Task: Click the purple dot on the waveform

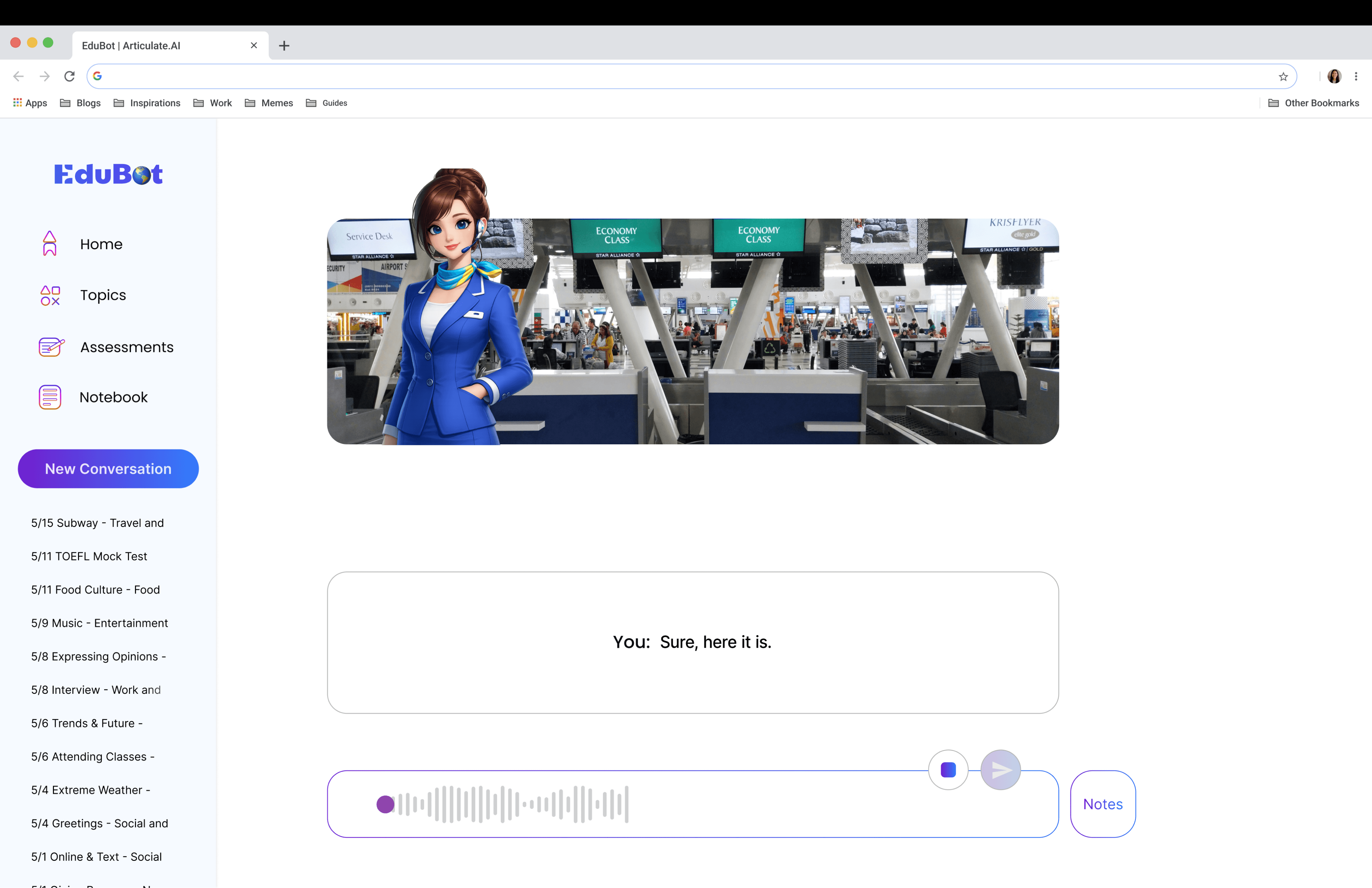Action: pos(385,804)
